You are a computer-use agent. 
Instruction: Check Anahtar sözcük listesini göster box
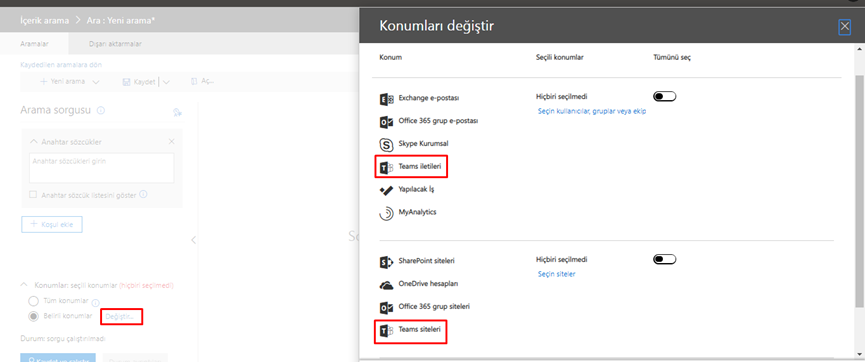pos(33,195)
